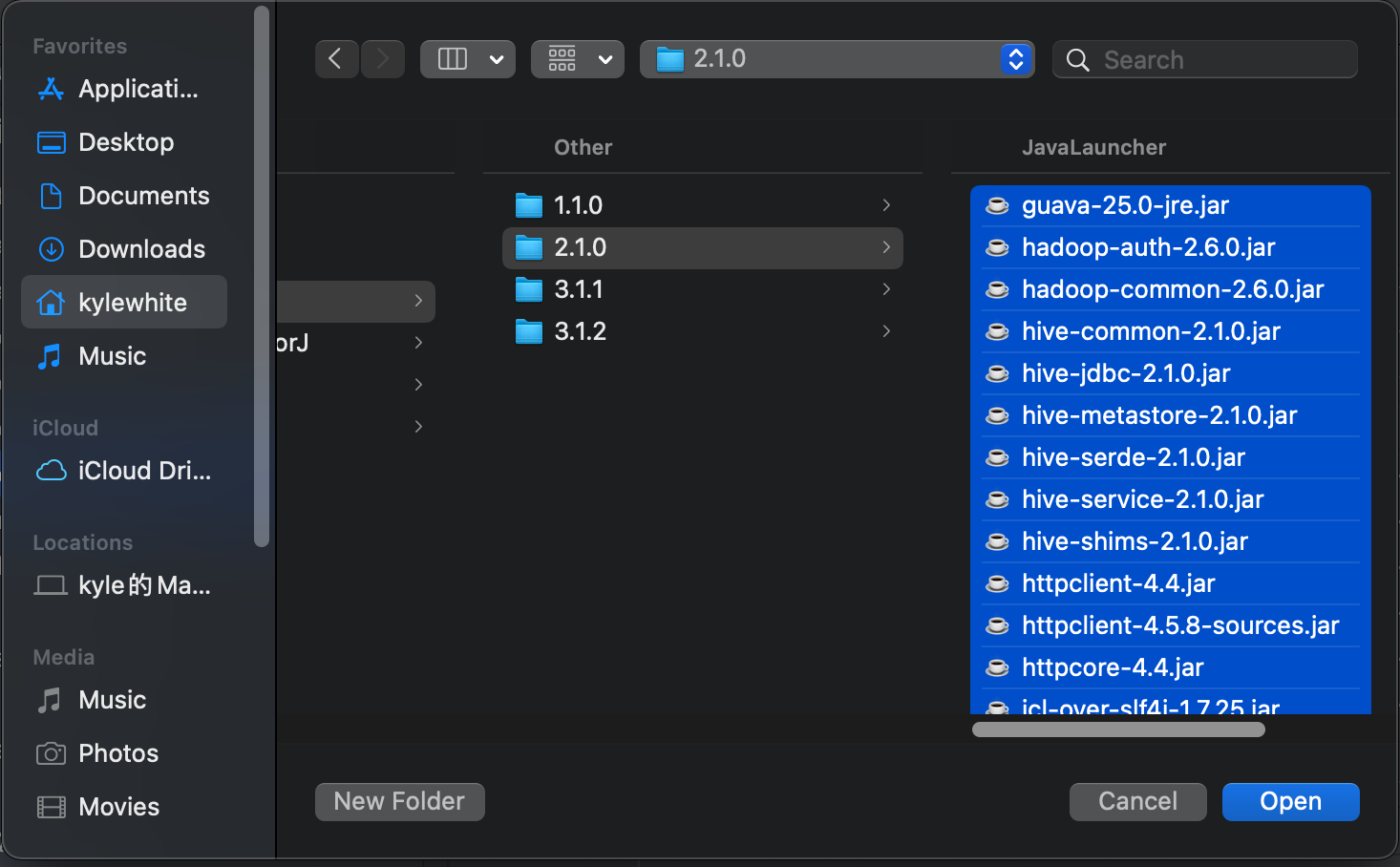The image size is (1400, 867).
Task: Select the 1.1.0 folder
Action: (x=703, y=205)
